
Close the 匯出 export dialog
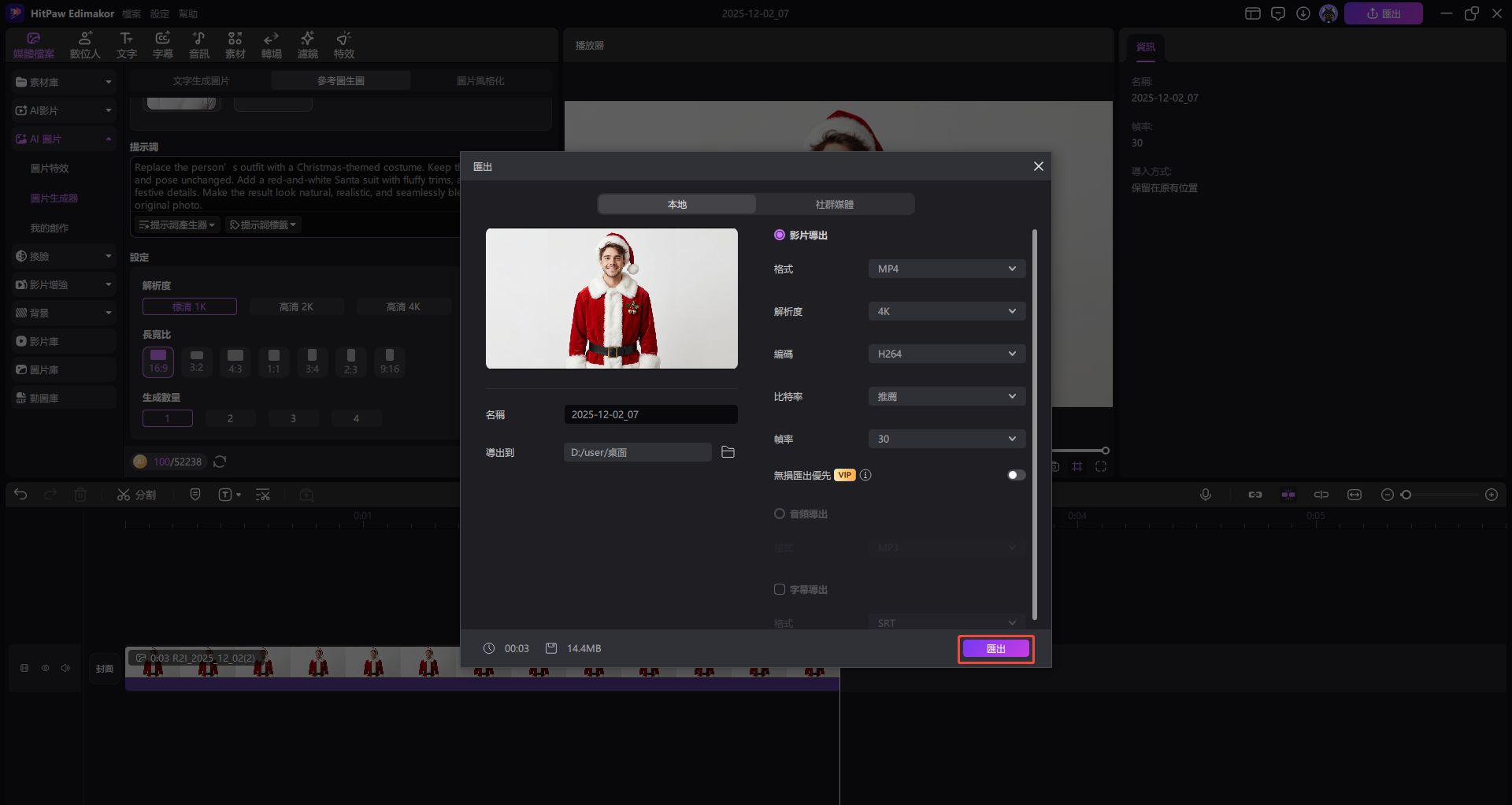(x=1038, y=166)
